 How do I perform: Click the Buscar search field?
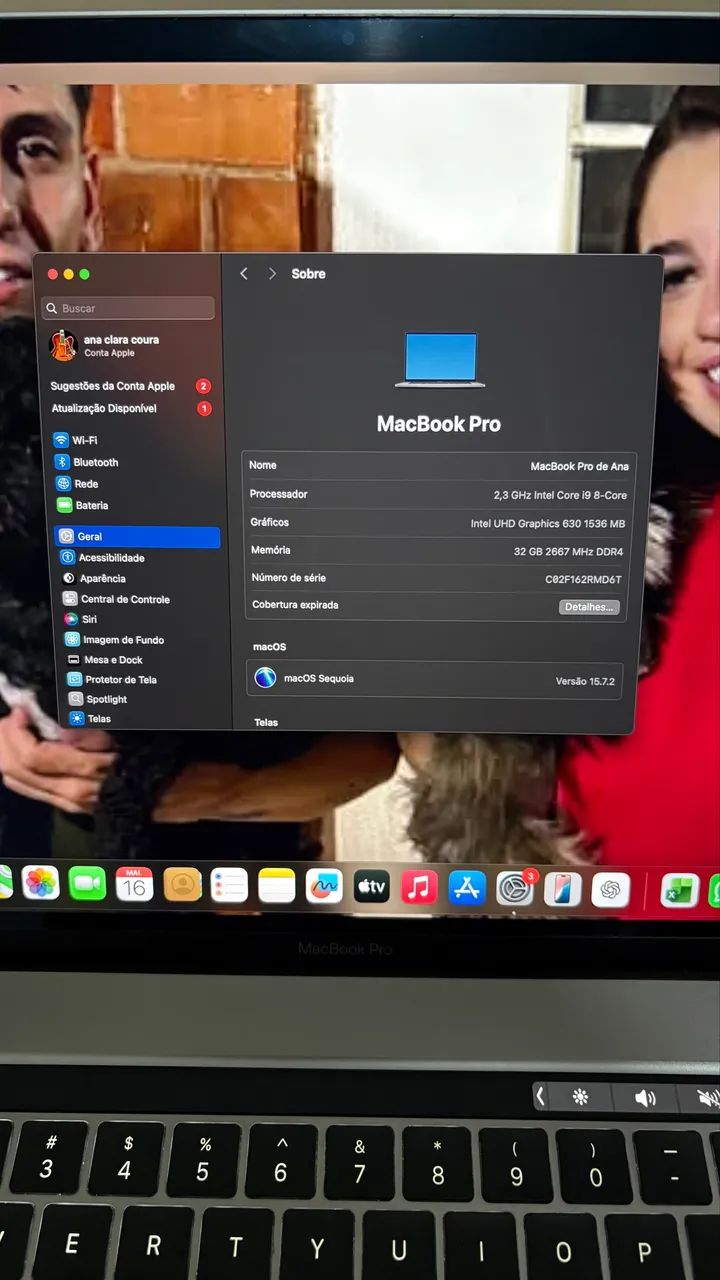(x=128, y=308)
